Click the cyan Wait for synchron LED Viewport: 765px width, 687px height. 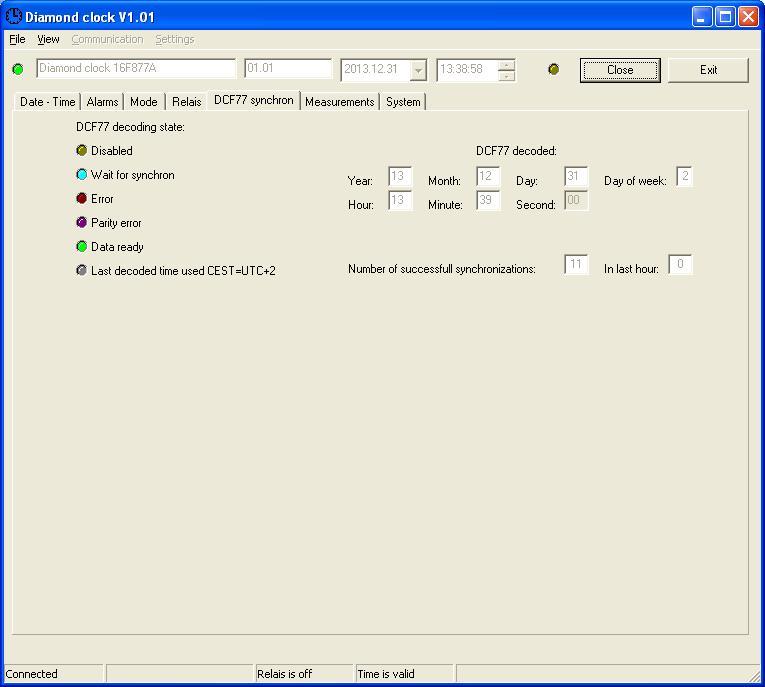coord(81,174)
